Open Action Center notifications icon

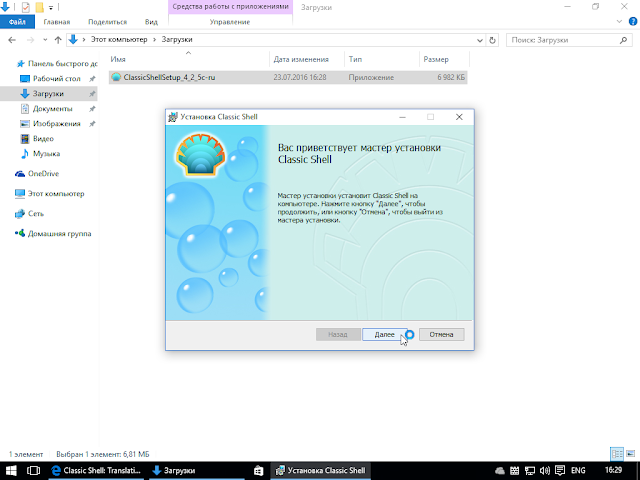(x=560, y=471)
